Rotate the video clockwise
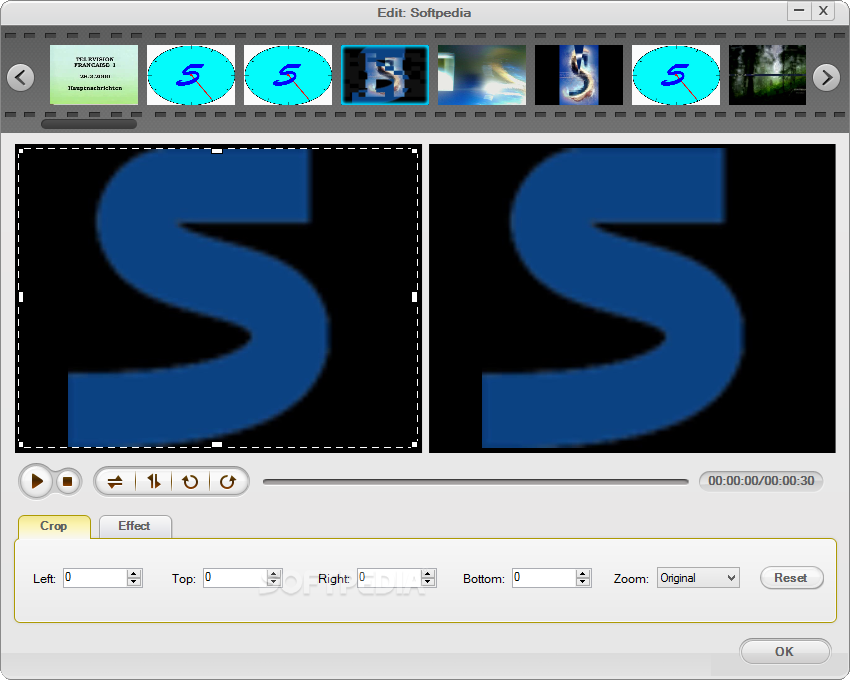850x680 pixels. [x=228, y=482]
